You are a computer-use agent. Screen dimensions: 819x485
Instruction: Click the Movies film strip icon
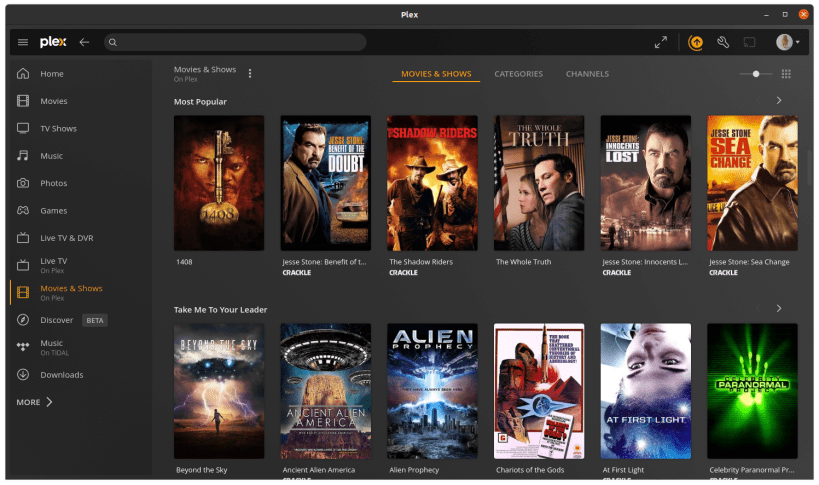pyautogui.click(x=23, y=101)
